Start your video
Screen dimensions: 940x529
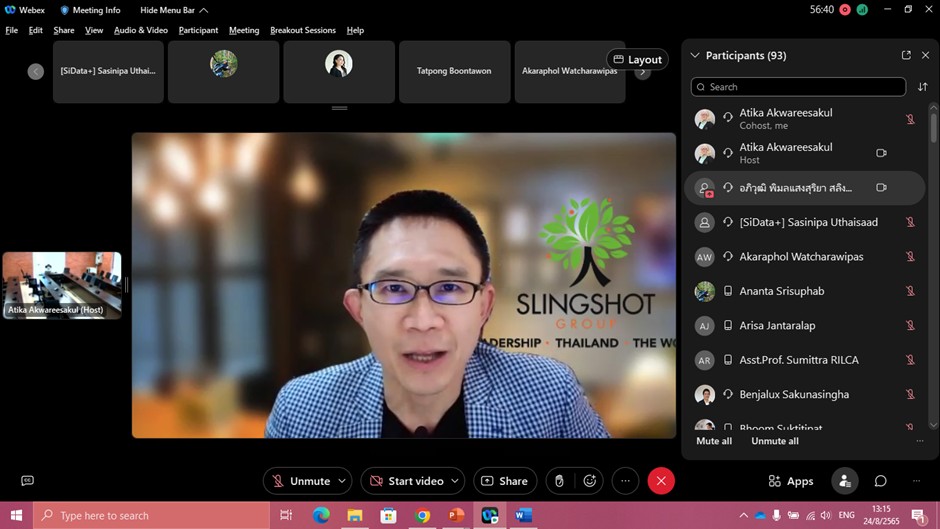[407, 481]
